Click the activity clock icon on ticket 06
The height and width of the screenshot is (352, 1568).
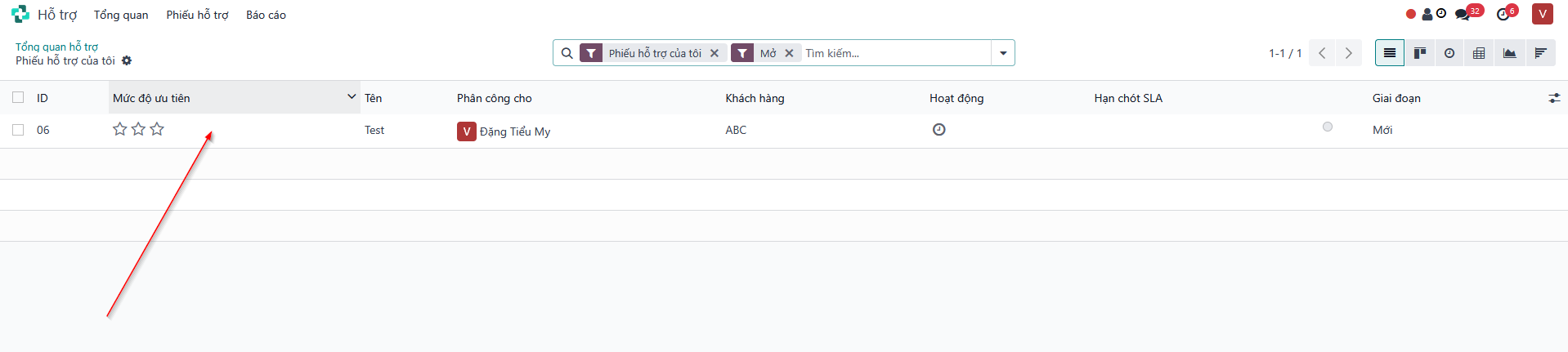coord(939,130)
